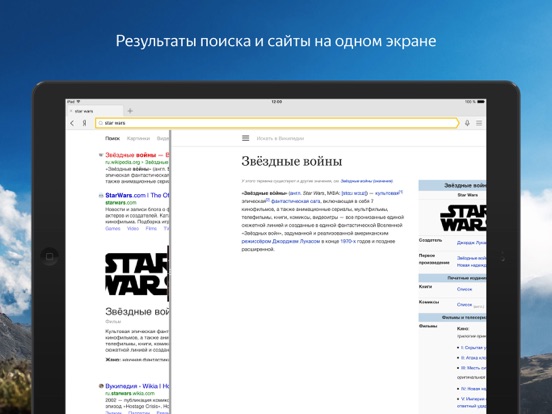
Task: Open the browser hamburger menu
Action: (479, 123)
